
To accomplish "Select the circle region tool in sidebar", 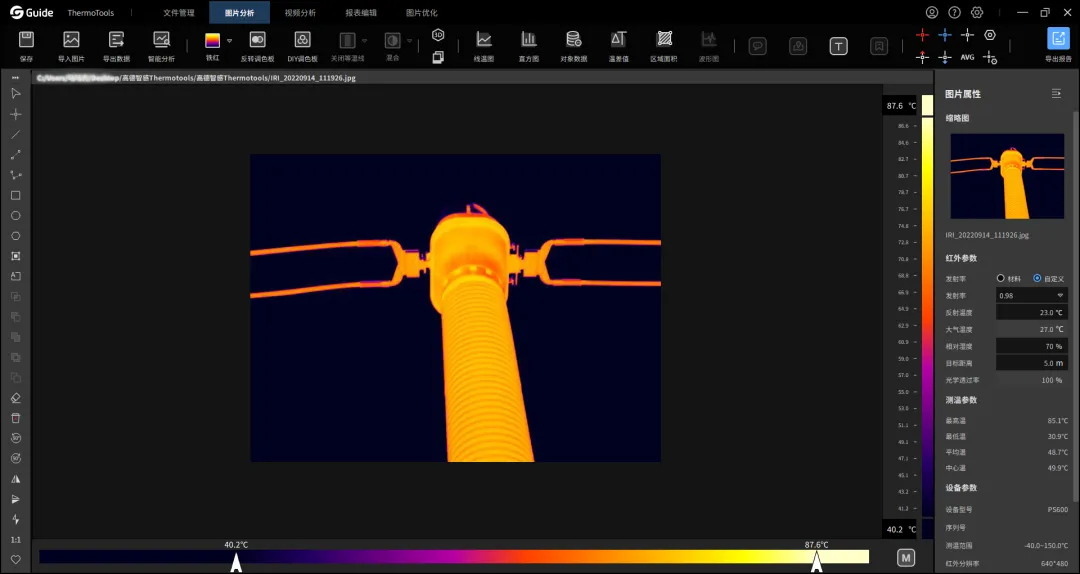I will click(x=16, y=216).
